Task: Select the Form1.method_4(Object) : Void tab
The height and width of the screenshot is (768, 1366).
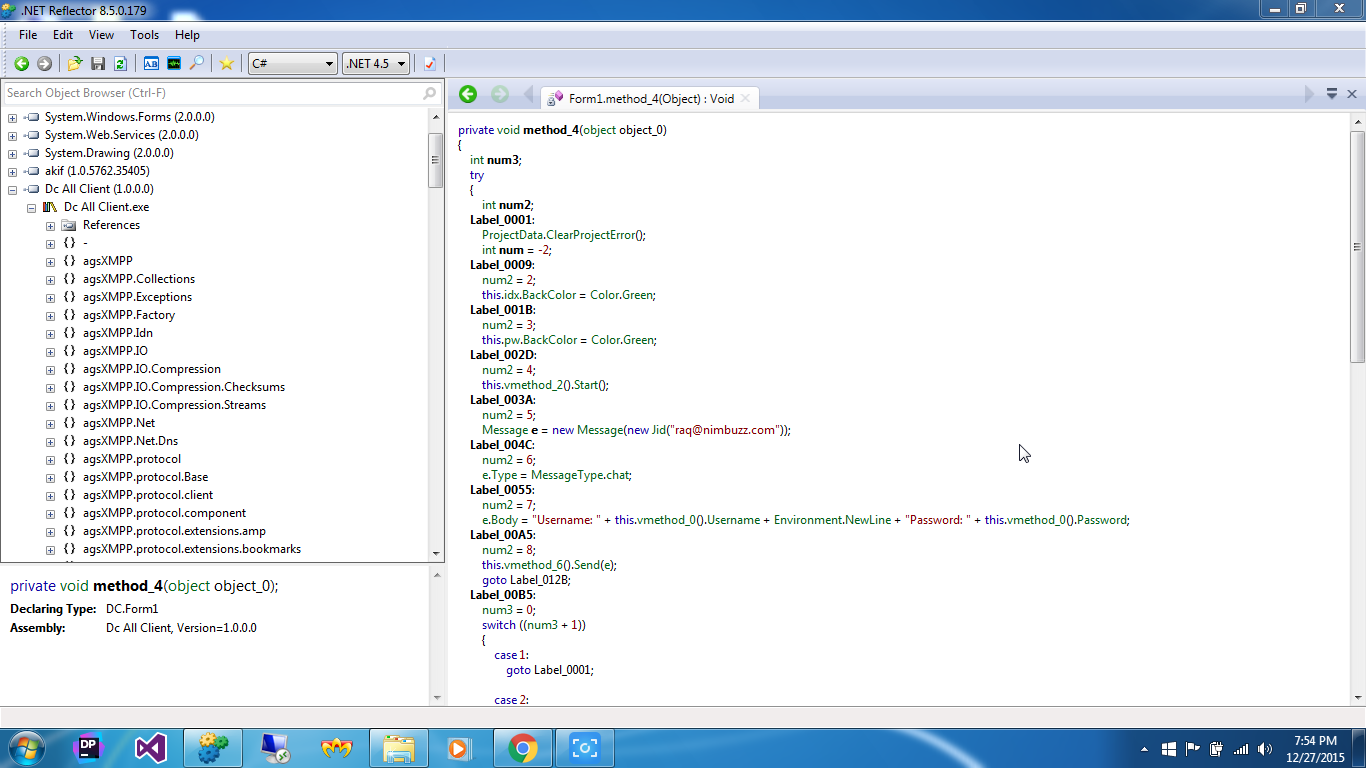Action: click(x=650, y=98)
